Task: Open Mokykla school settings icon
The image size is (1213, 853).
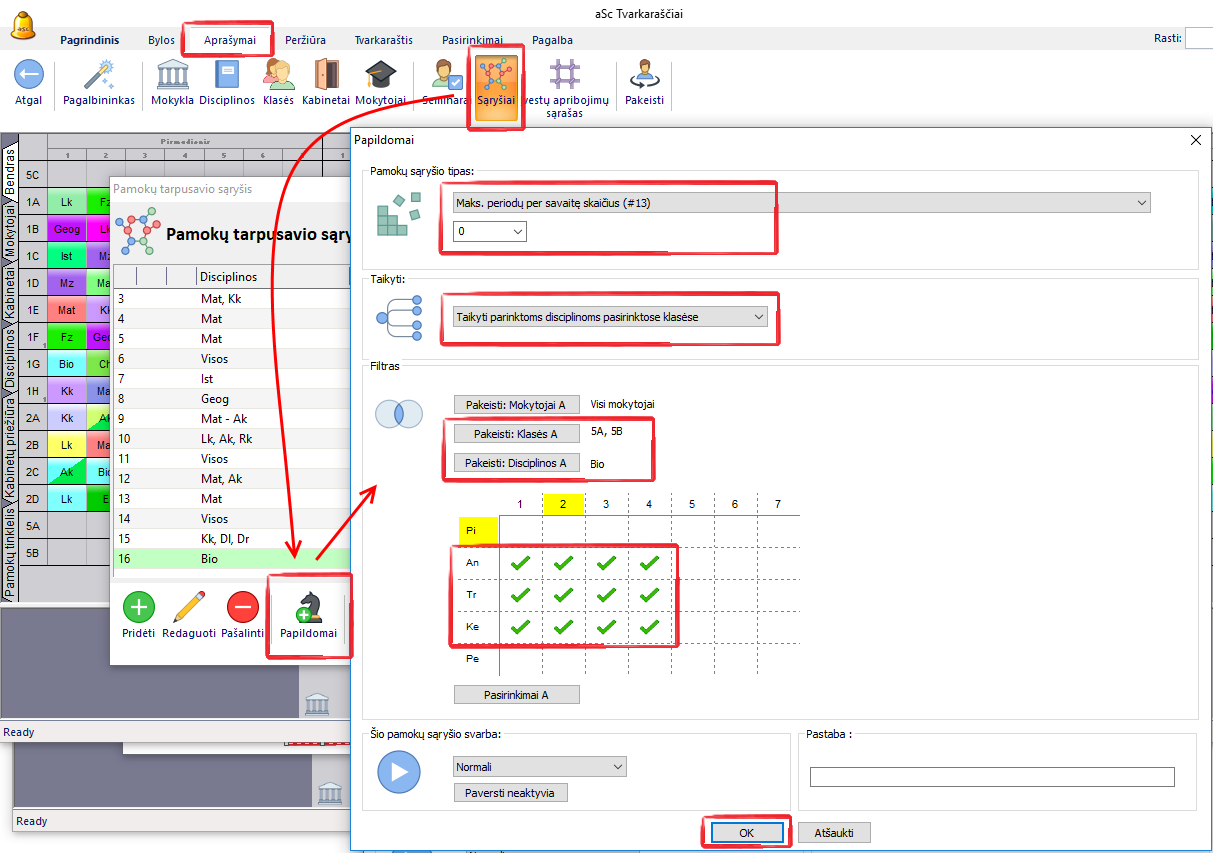Action: 172,75
